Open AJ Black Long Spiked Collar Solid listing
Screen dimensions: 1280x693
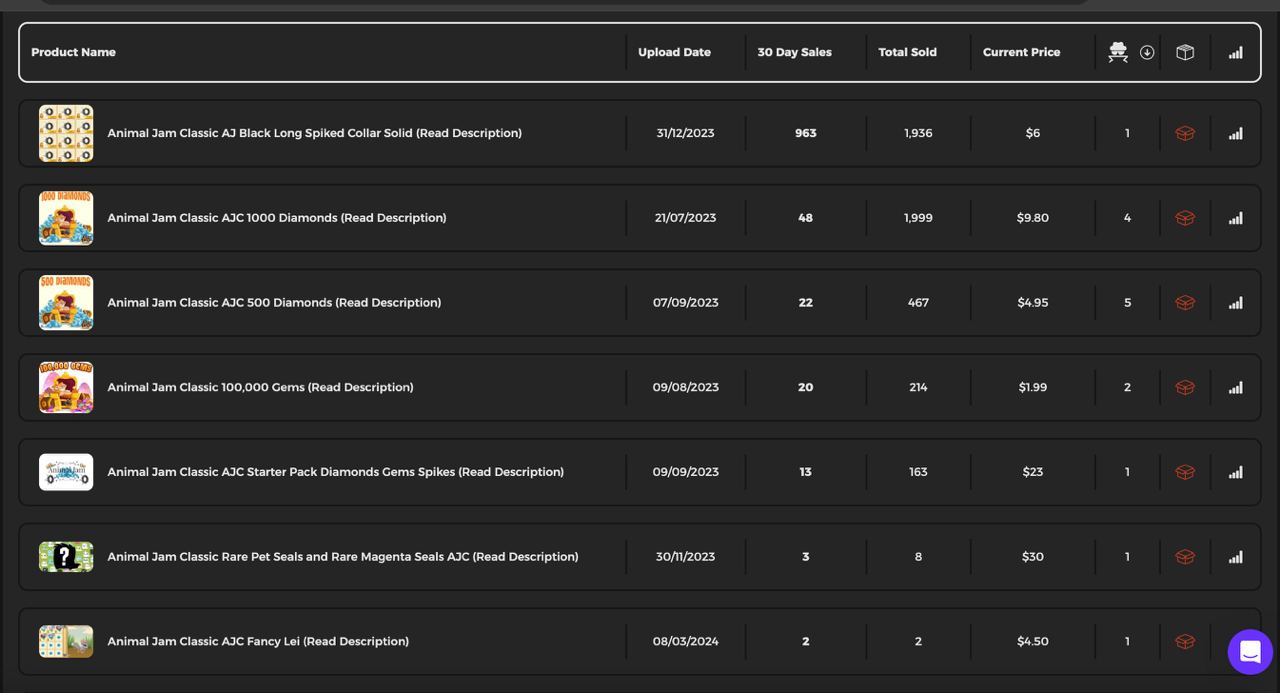coord(315,133)
